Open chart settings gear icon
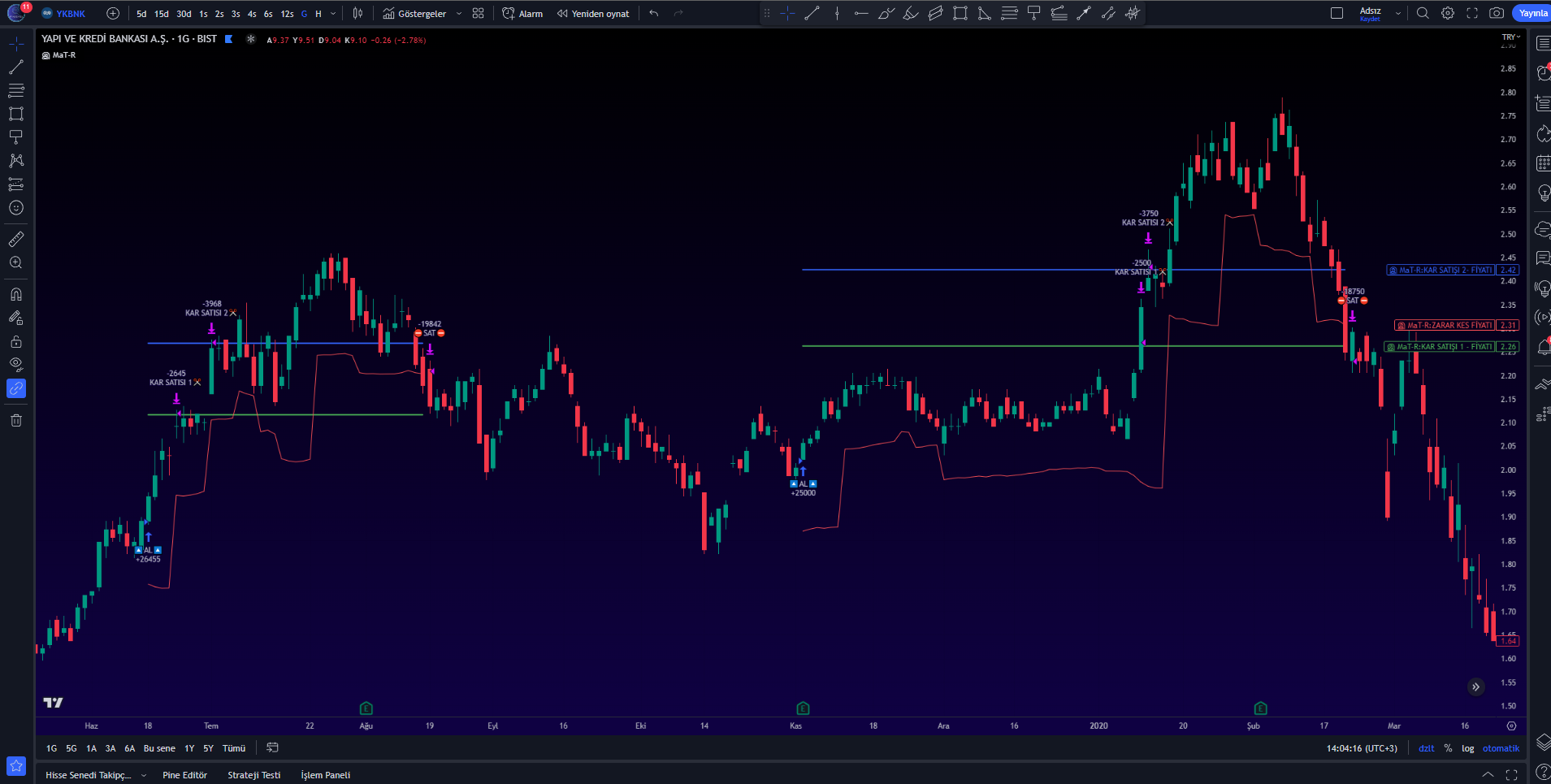The width and height of the screenshot is (1551, 784). (1448, 13)
